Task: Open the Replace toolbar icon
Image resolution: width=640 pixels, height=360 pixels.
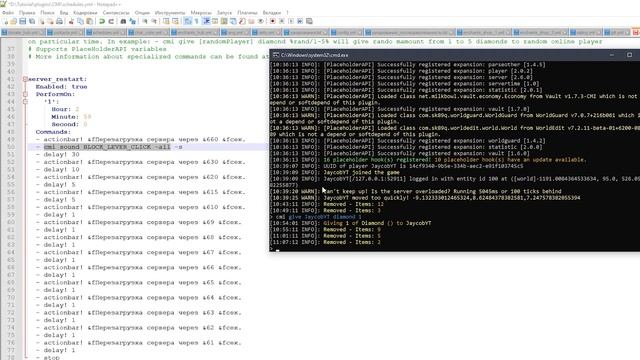Action: tap(132, 21)
